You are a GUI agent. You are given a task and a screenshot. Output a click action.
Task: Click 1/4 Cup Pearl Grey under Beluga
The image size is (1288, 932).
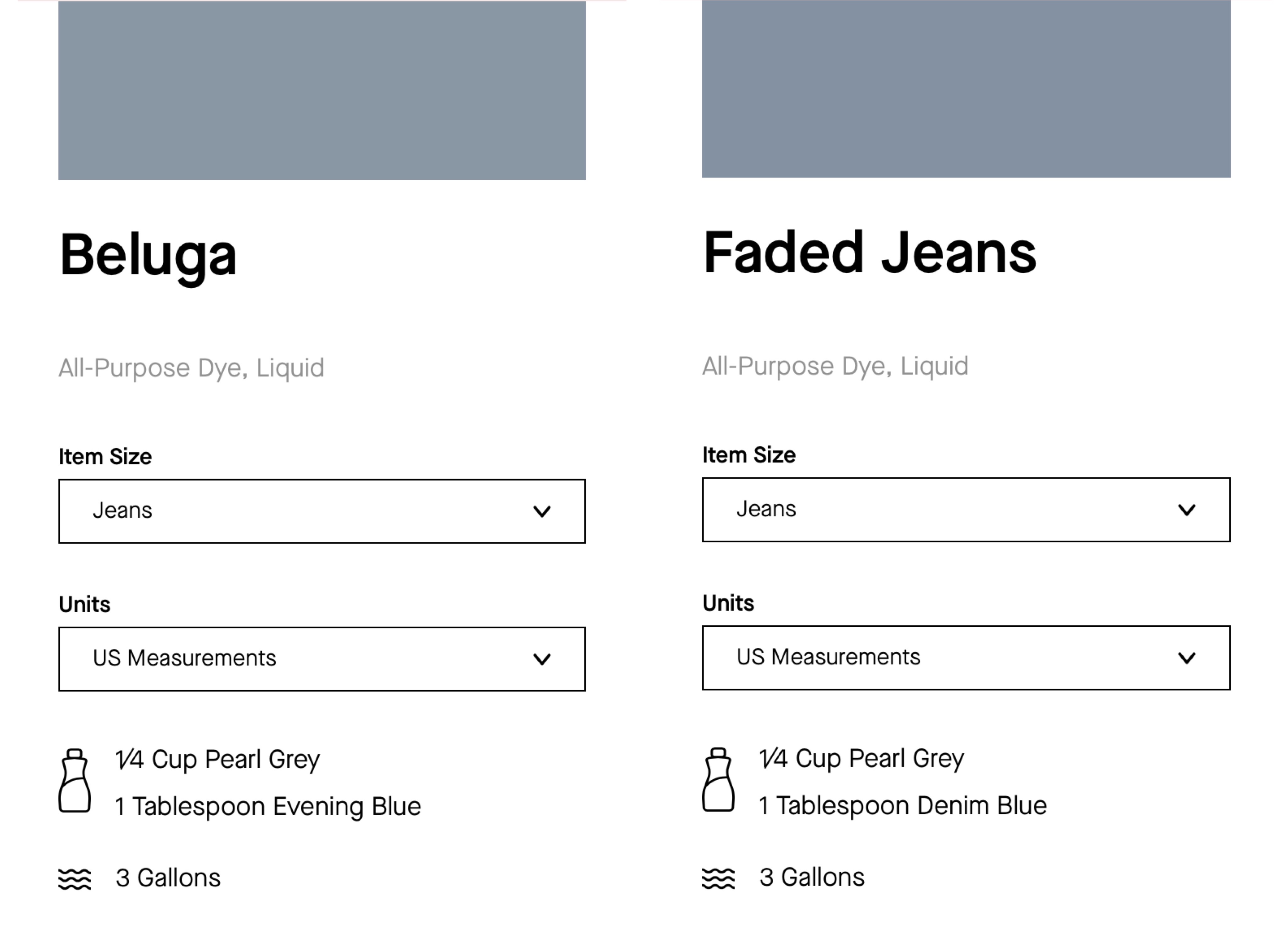pyautogui.click(x=217, y=760)
